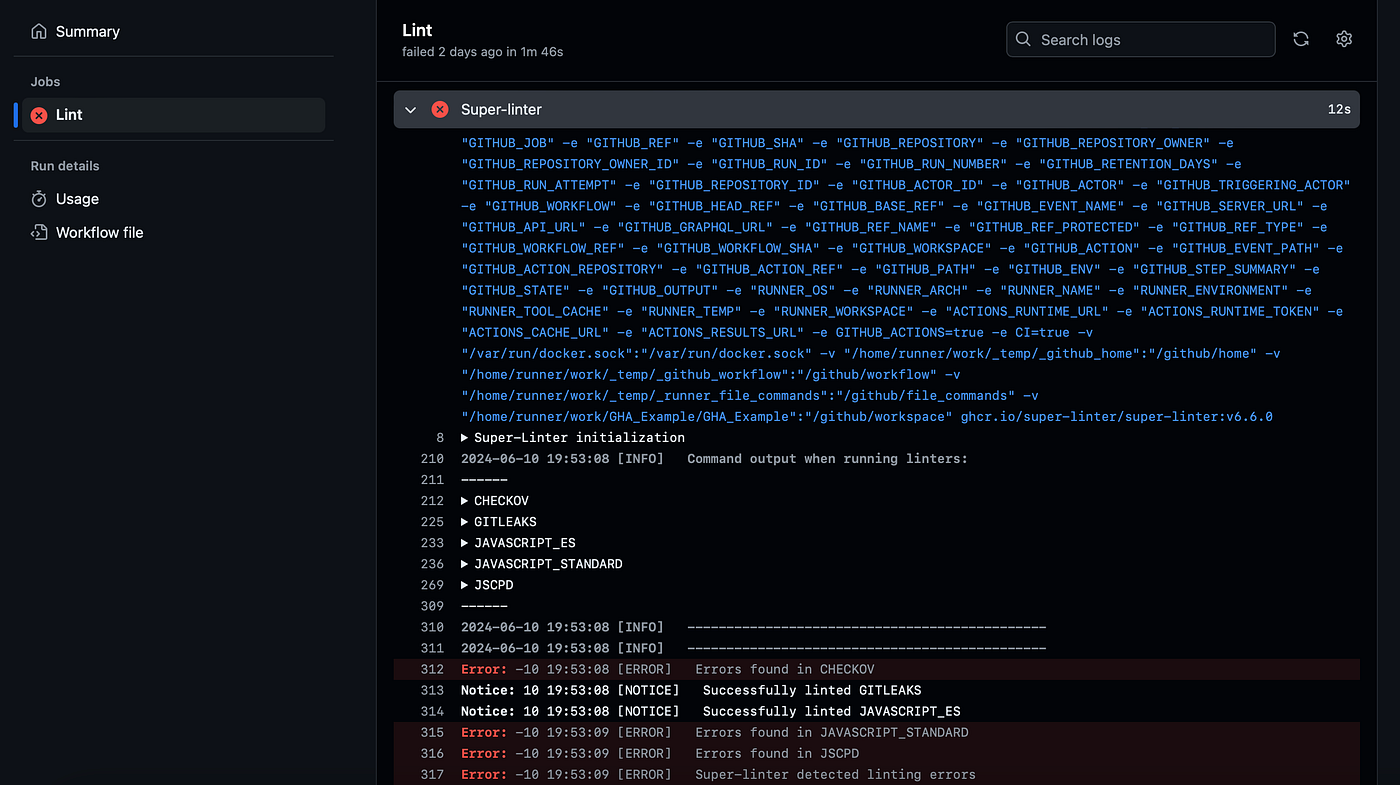Screen dimensions: 1400x785
Task: Open the Summary page via its house icon
Action: point(39,31)
